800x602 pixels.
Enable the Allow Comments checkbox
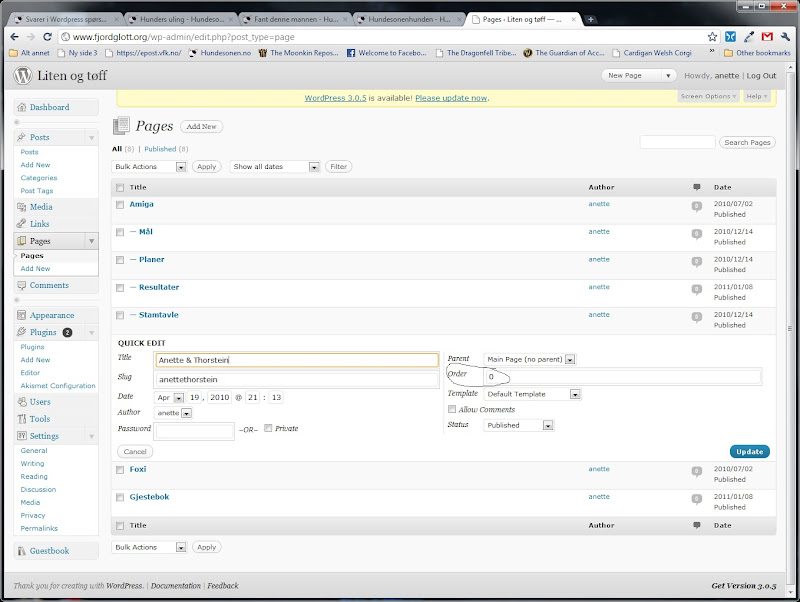pyautogui.click(x=452, y=409)
